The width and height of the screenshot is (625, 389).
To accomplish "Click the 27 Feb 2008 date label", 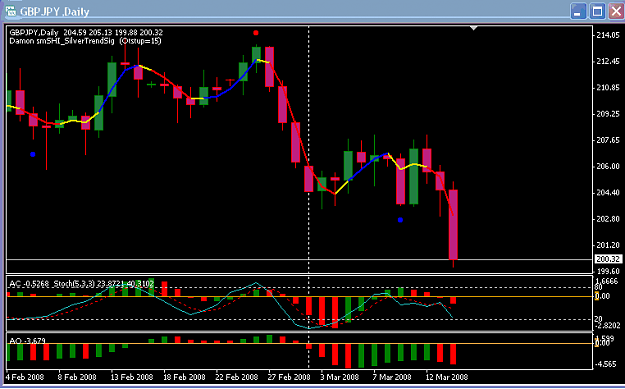I will pyautogui.click(x=289, y=377).
